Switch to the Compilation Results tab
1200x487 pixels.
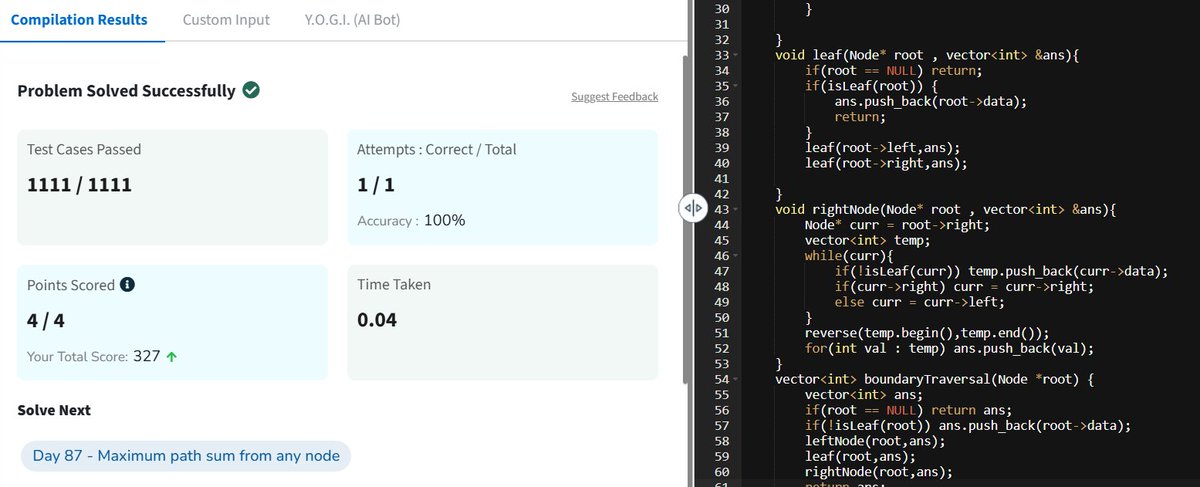pos(79,20)
